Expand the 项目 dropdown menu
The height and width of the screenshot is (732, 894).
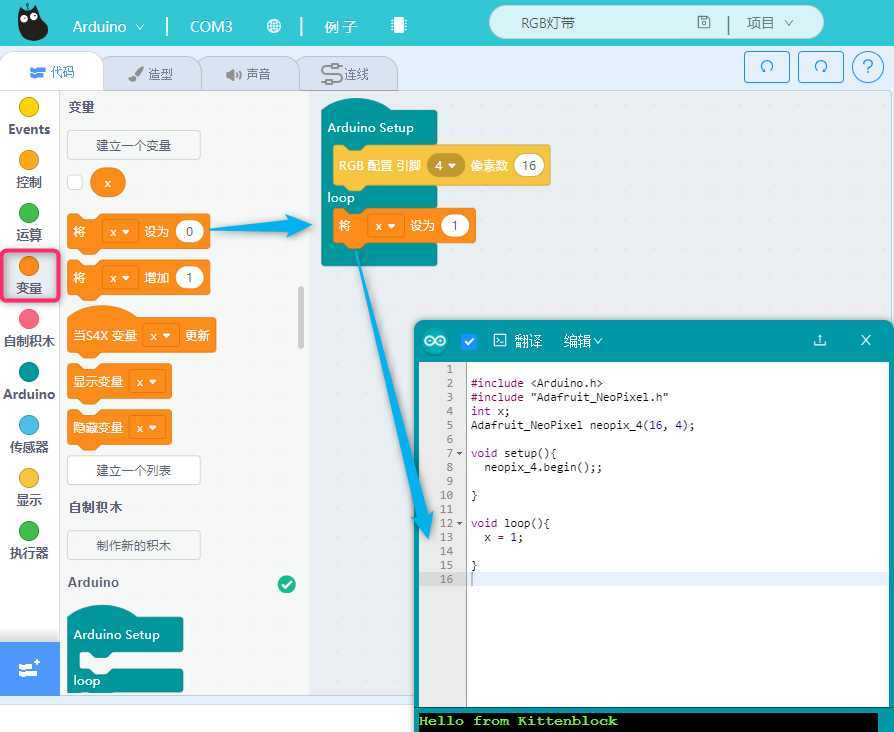click(770, 23)
